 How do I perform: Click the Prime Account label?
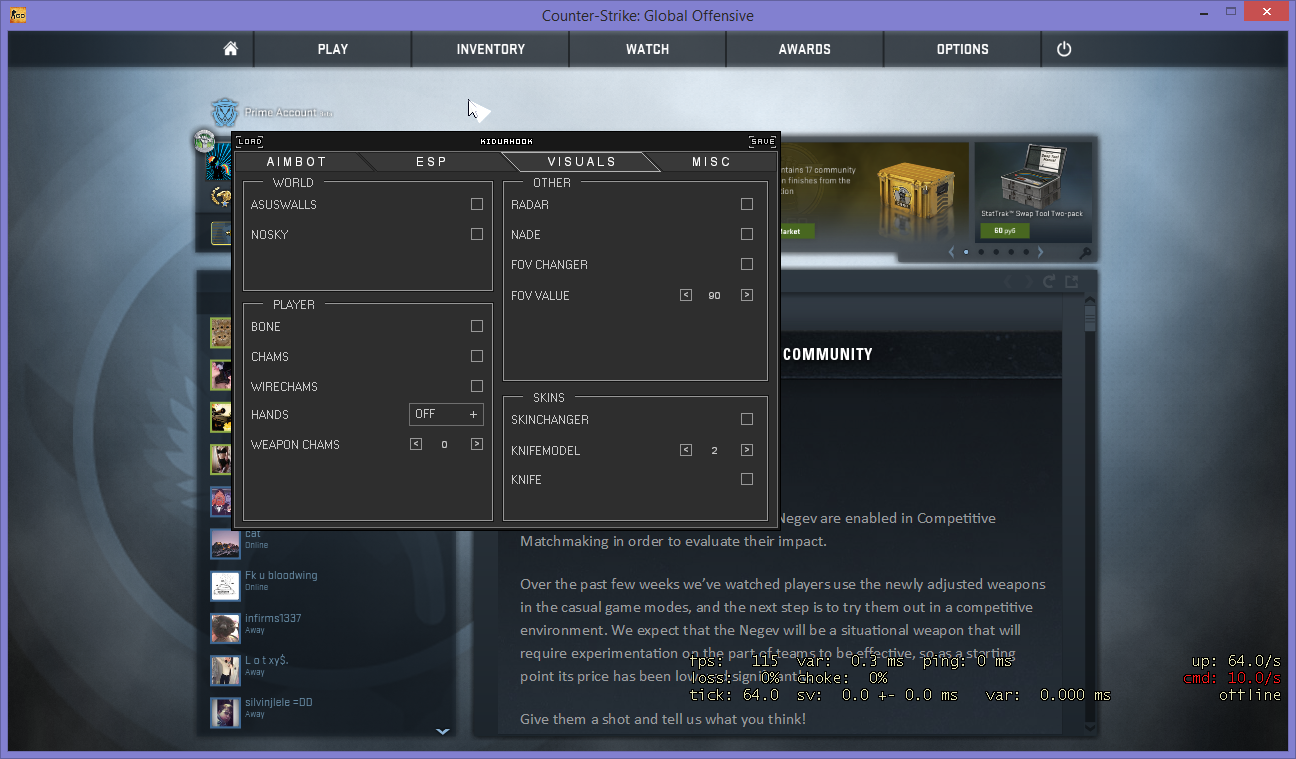[280, 113]
